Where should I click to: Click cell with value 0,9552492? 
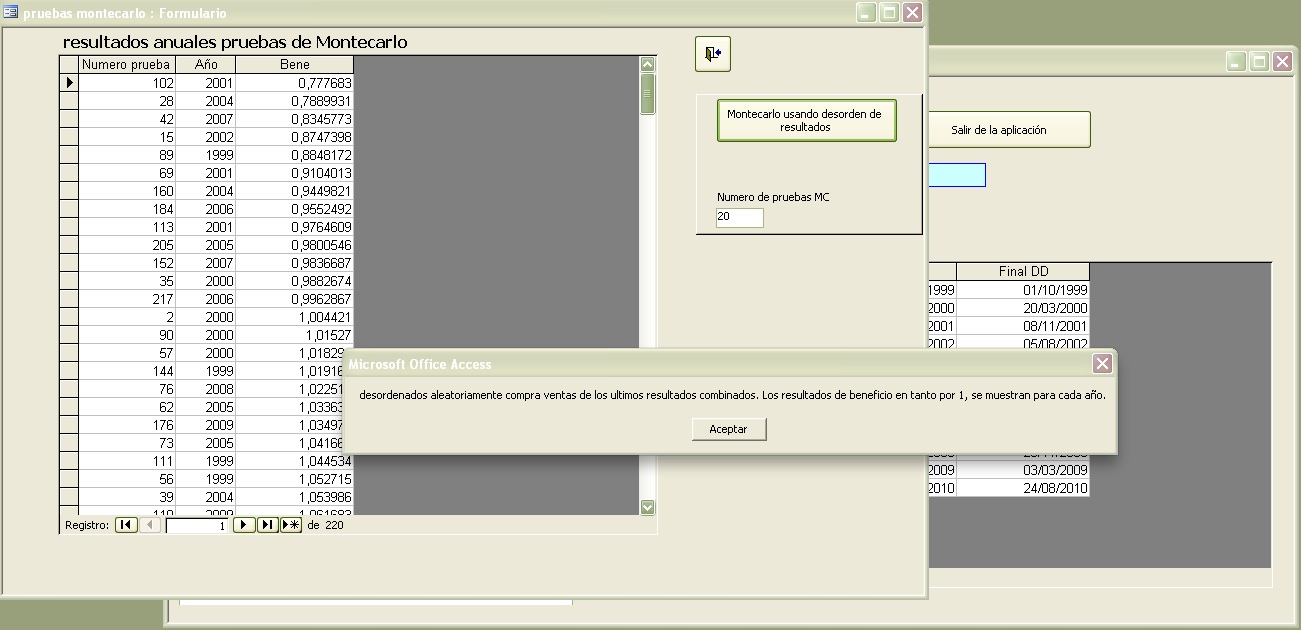click(295, 210)
